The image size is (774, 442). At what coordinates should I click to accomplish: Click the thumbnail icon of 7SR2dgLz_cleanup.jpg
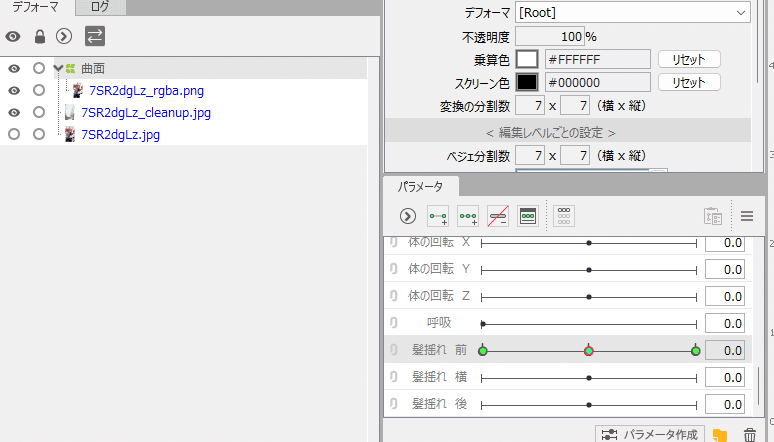70,113
